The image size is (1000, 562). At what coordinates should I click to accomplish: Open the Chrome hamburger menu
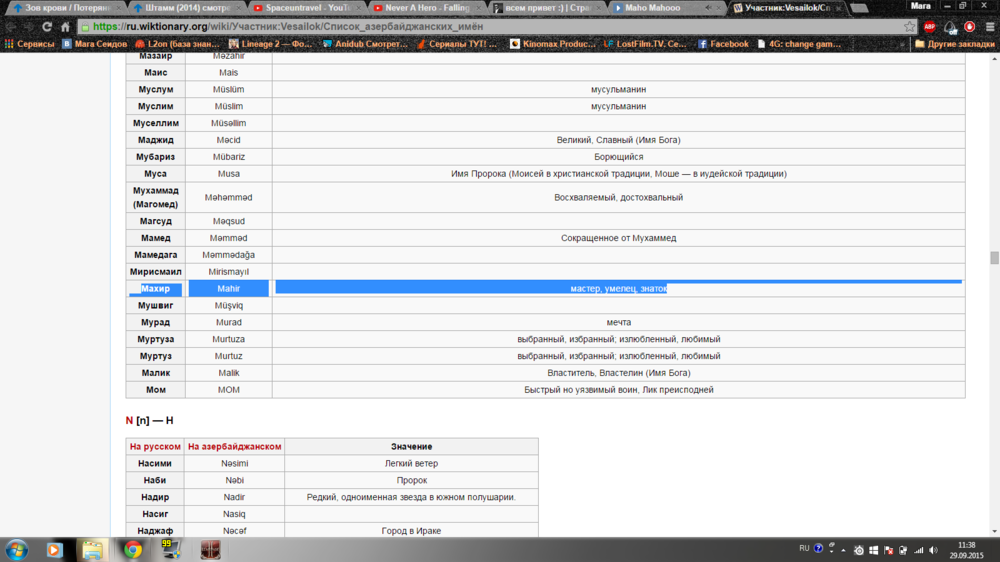tap(988, 27)
